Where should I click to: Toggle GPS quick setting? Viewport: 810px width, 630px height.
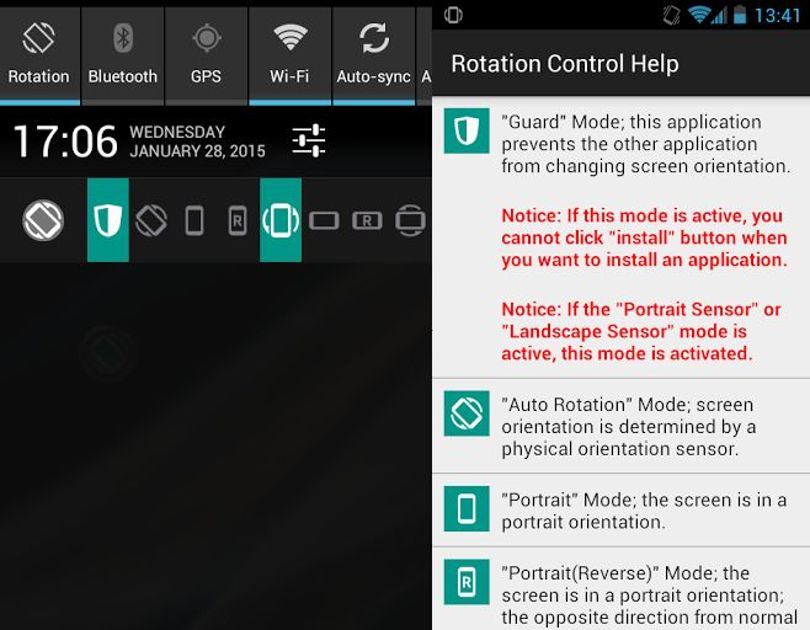206,54
